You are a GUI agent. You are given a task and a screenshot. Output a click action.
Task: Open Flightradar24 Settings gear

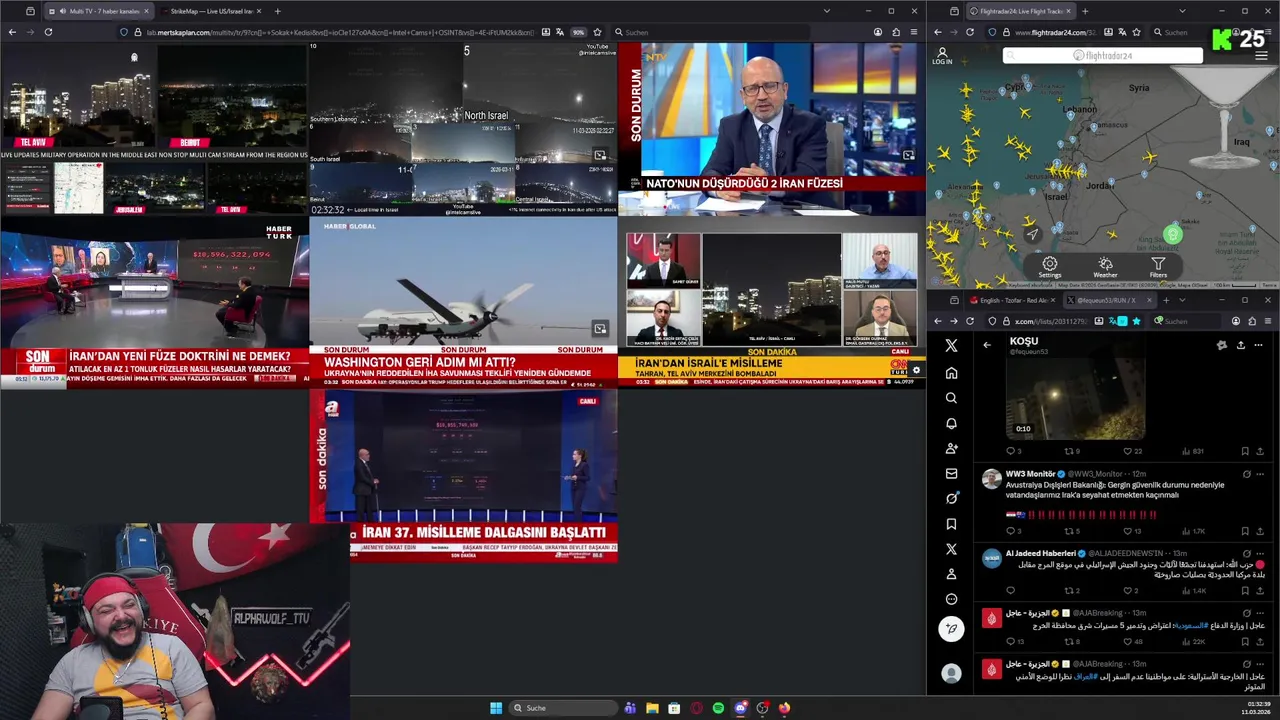pyautogui.click(x=1049, y=267)
